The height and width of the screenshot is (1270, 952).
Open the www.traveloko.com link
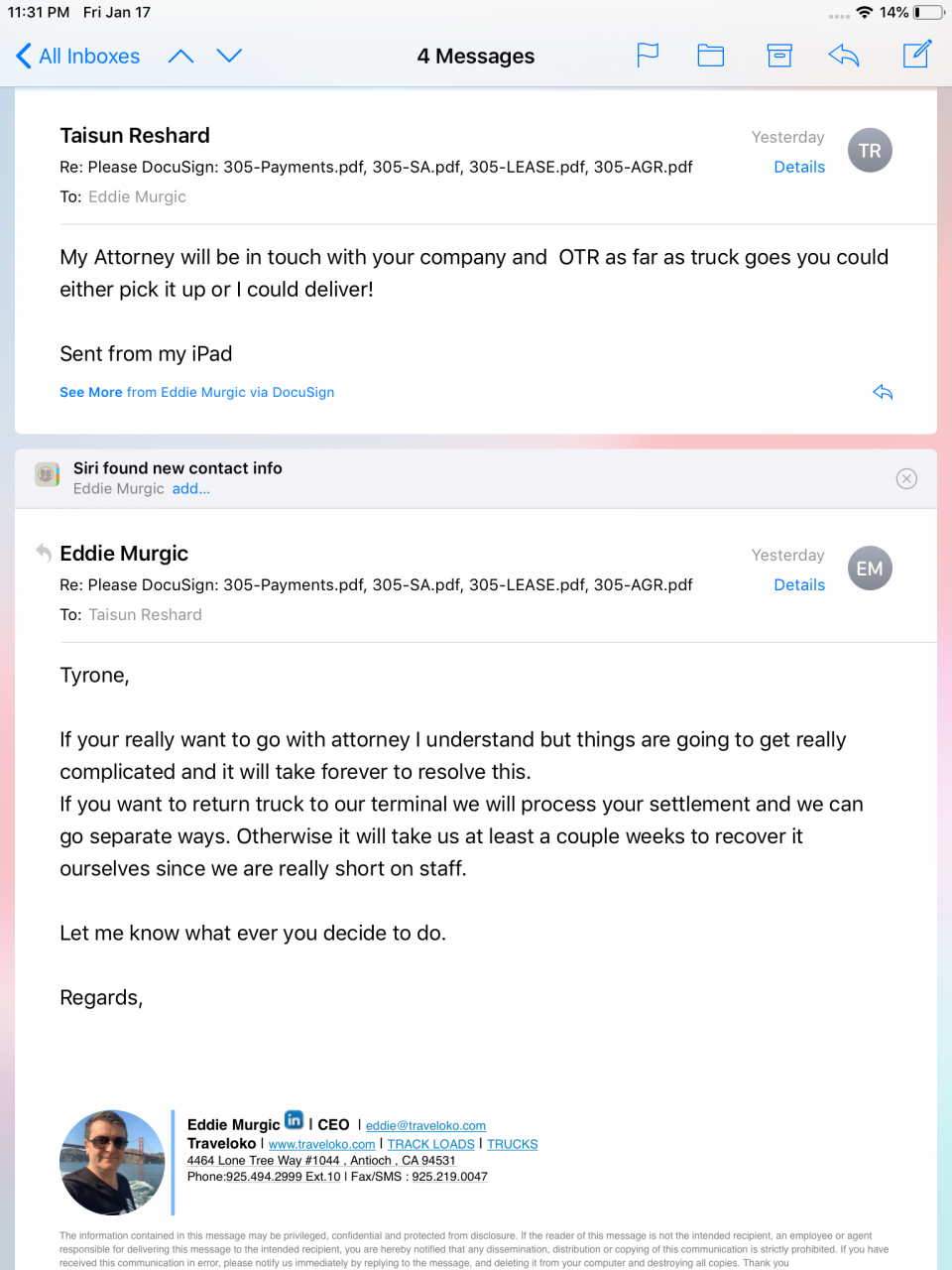click(x=321, y=1144)
